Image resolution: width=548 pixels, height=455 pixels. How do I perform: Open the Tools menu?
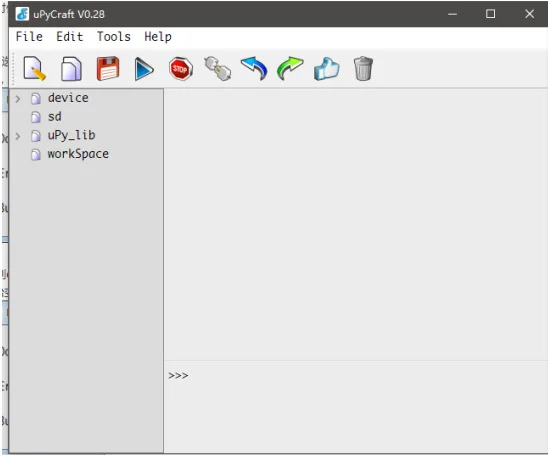click(x=114, y=36)
